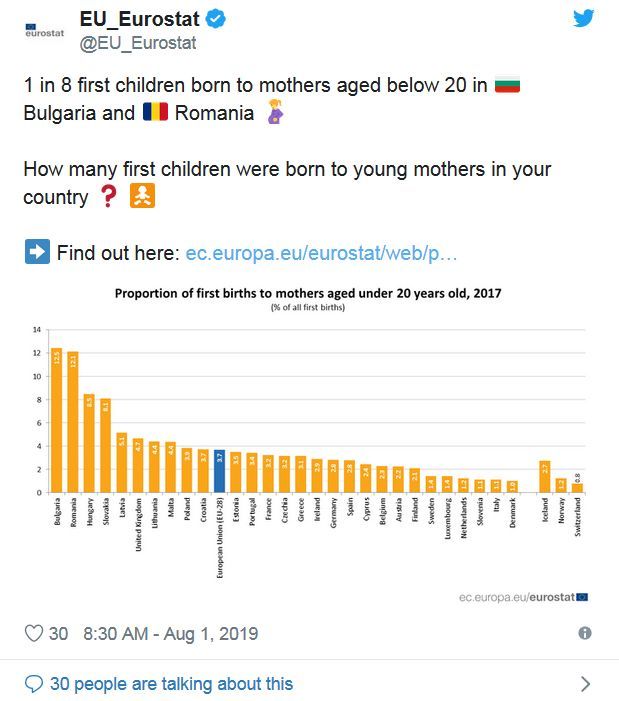Click the blue right-arrow emoji
619x701 pixels.
click(37, 252)
